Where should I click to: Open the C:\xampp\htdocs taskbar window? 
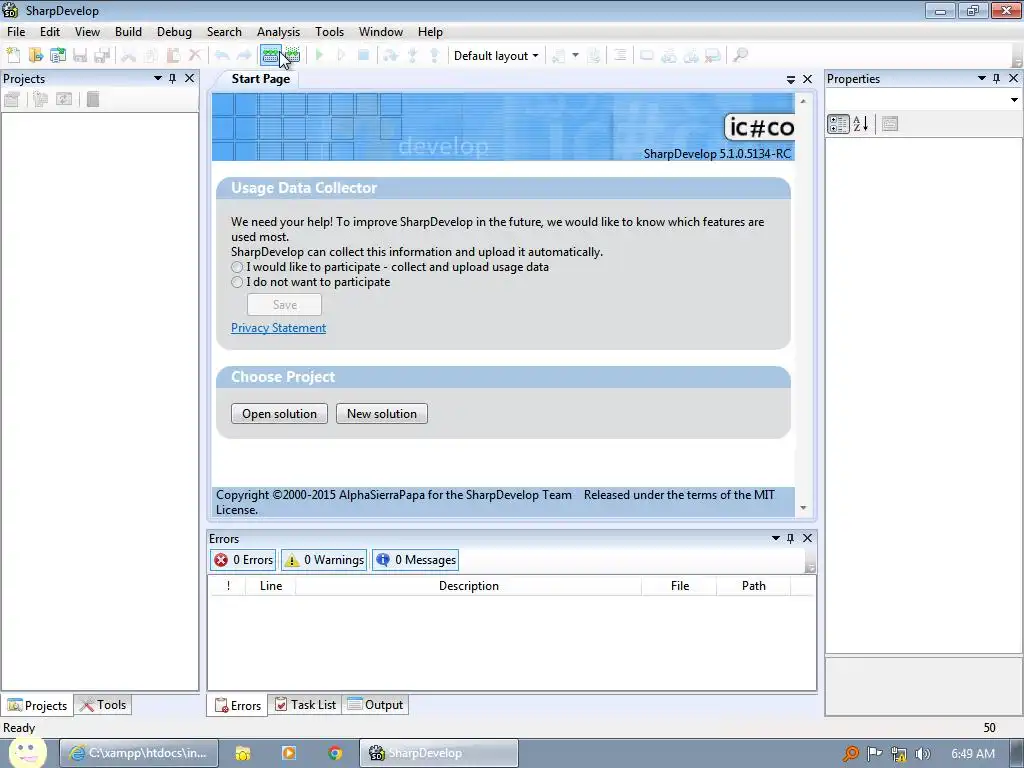click(x=139, y=753)
